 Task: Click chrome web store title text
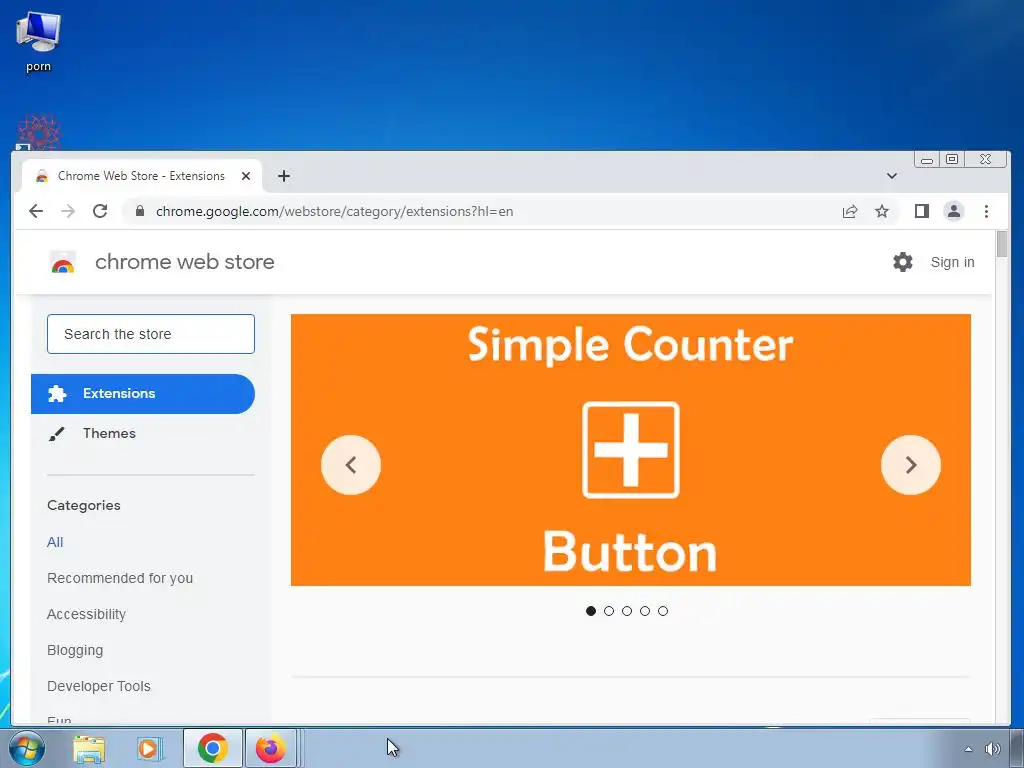pyautogui.click(x=185, y=262)
